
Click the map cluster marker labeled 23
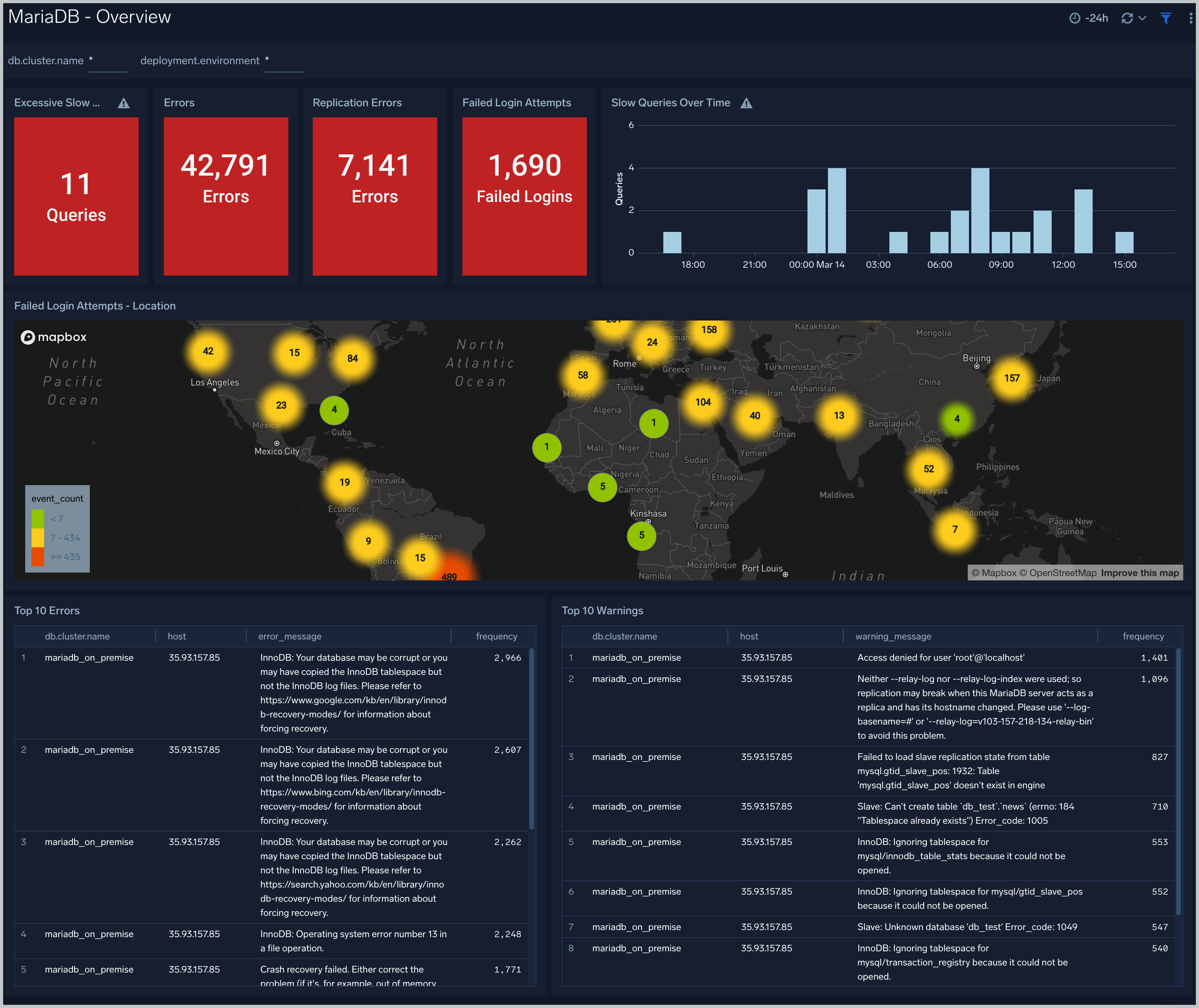(x=281, y=405)
